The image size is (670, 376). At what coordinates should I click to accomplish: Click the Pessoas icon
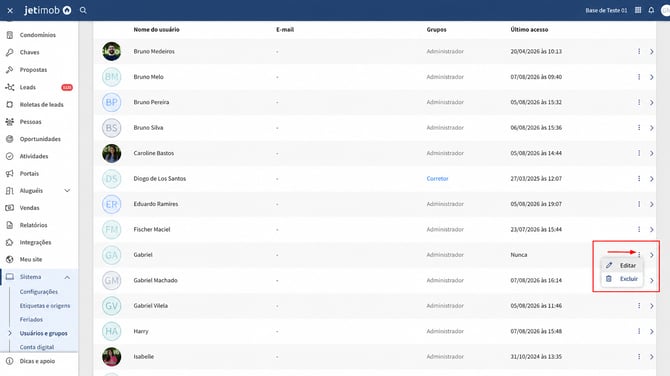[x=9, y=122]
